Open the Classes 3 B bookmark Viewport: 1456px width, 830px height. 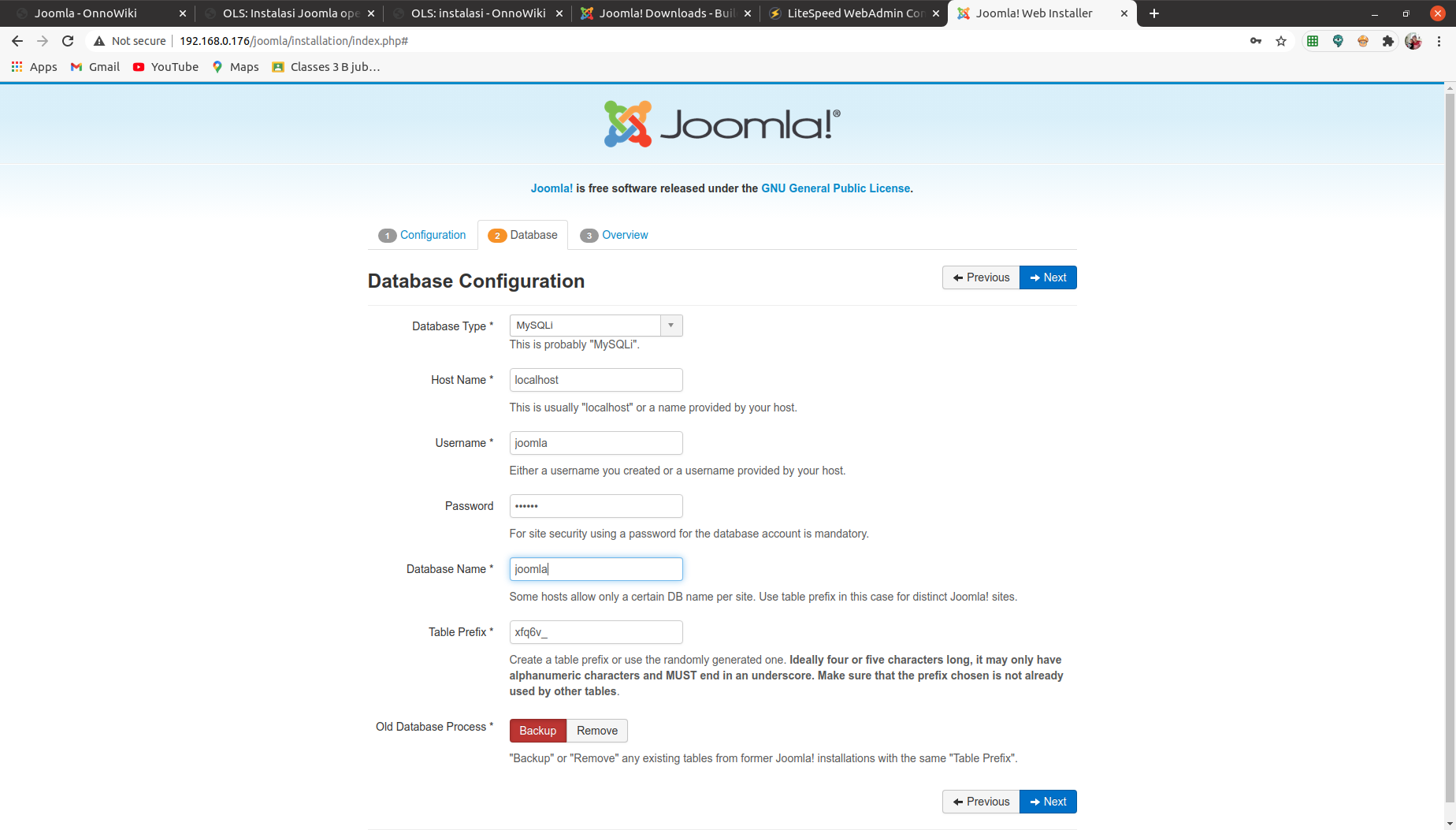[x=325, y=67]
